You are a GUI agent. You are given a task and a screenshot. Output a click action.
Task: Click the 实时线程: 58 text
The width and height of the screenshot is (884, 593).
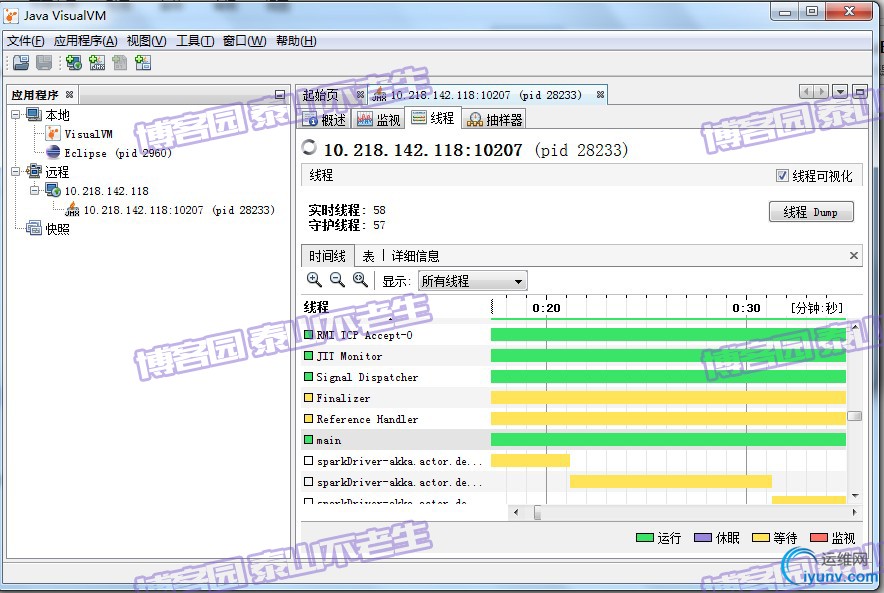(347, 210)
